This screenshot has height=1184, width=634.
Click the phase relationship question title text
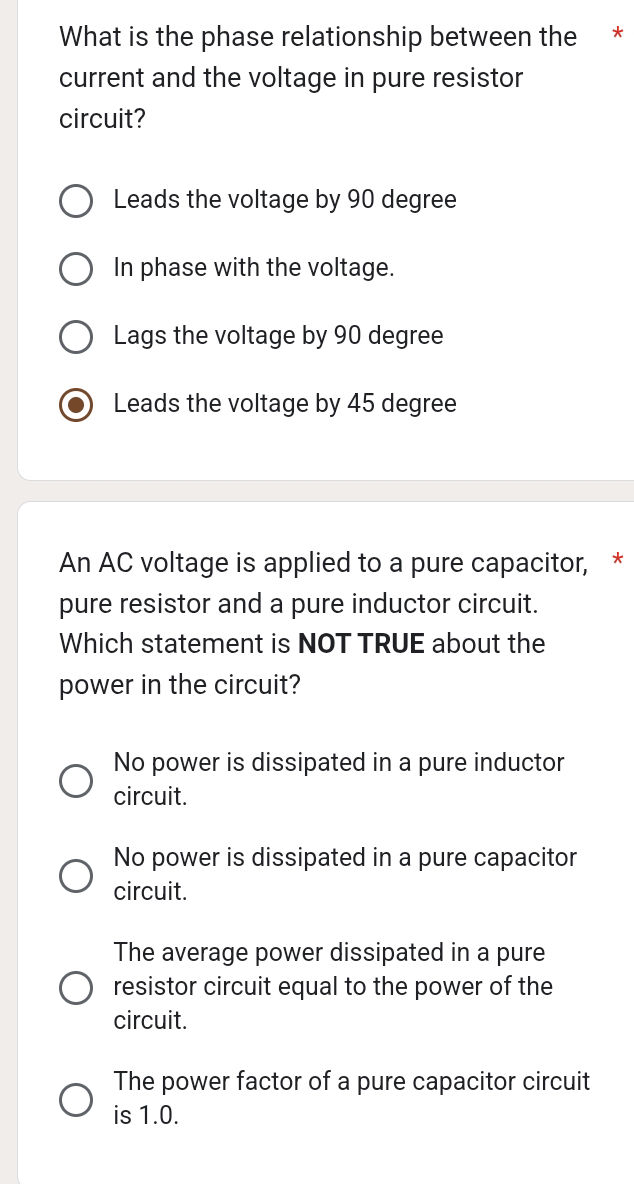[x=318, y=78]
